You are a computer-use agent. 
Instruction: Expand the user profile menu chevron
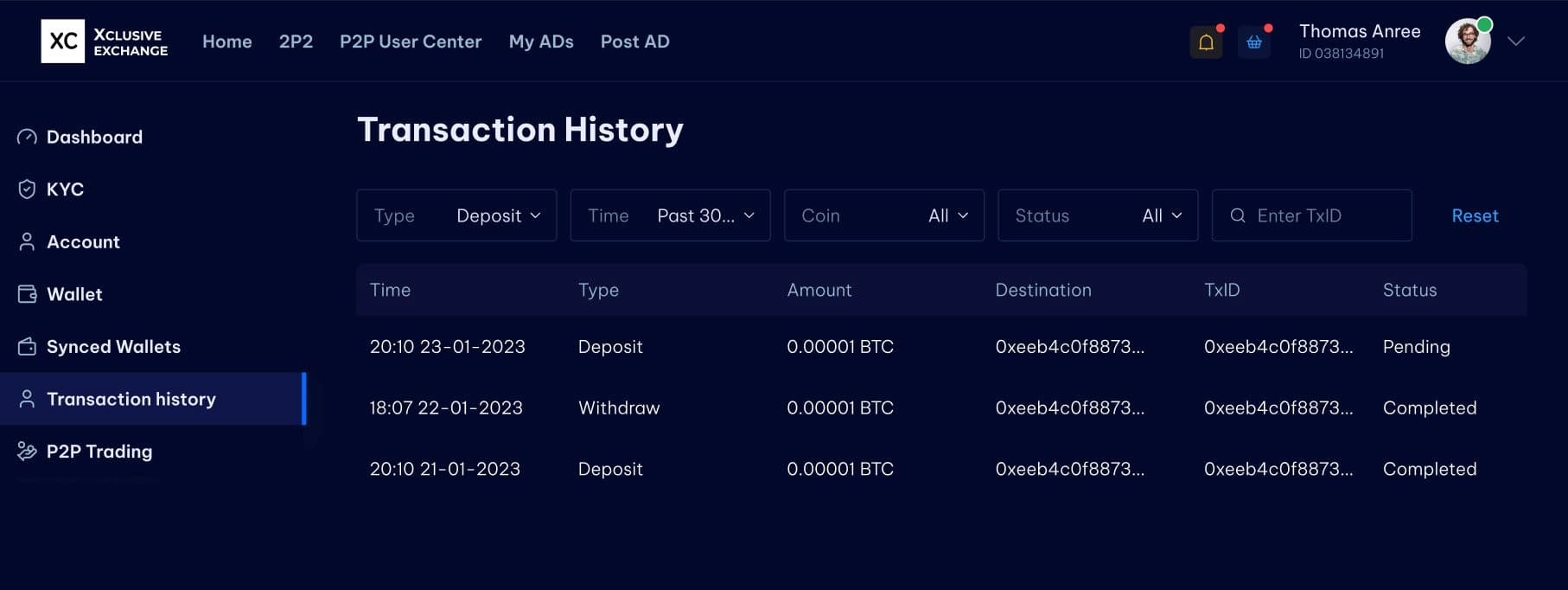click(x=1516, y=42)
